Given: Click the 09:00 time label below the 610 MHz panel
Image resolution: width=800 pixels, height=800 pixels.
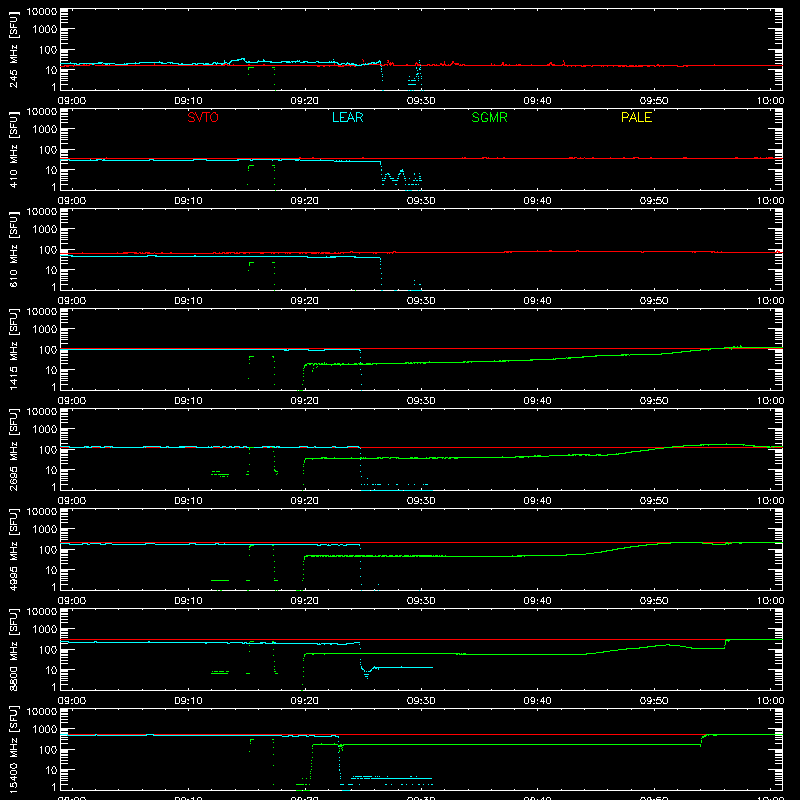Looking at the screenshot, I should click(x=72, y=301).
